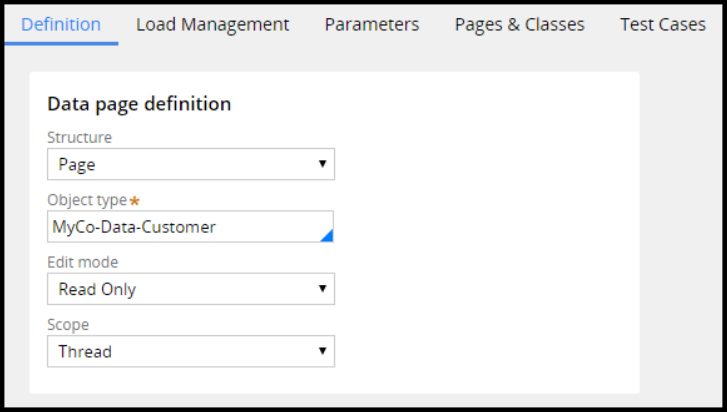Screen dimensions: 727x412
Task: Click the Edit mode field label
Action: [82, 262]
